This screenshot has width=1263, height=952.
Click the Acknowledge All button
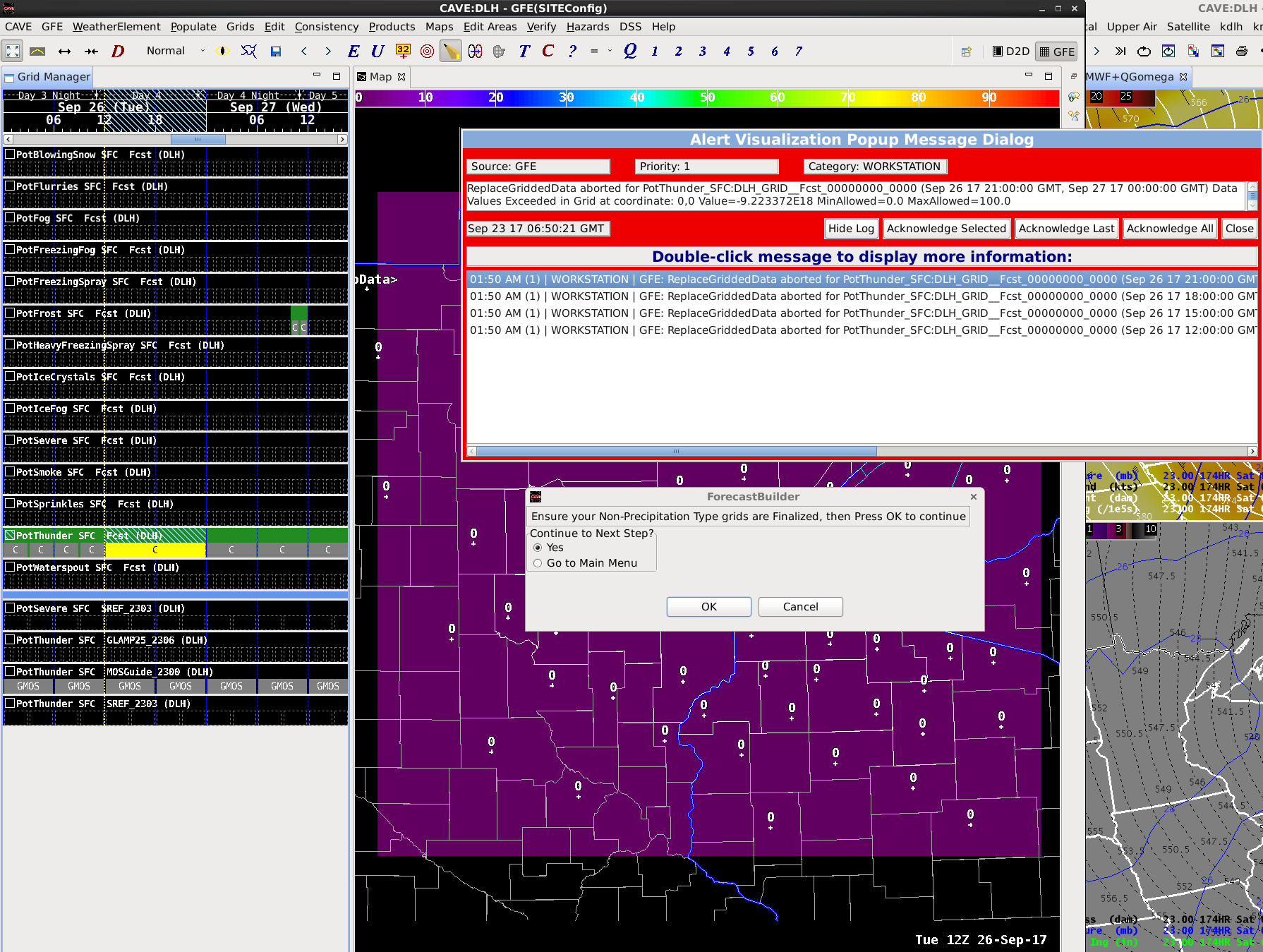coord(1169,229)
